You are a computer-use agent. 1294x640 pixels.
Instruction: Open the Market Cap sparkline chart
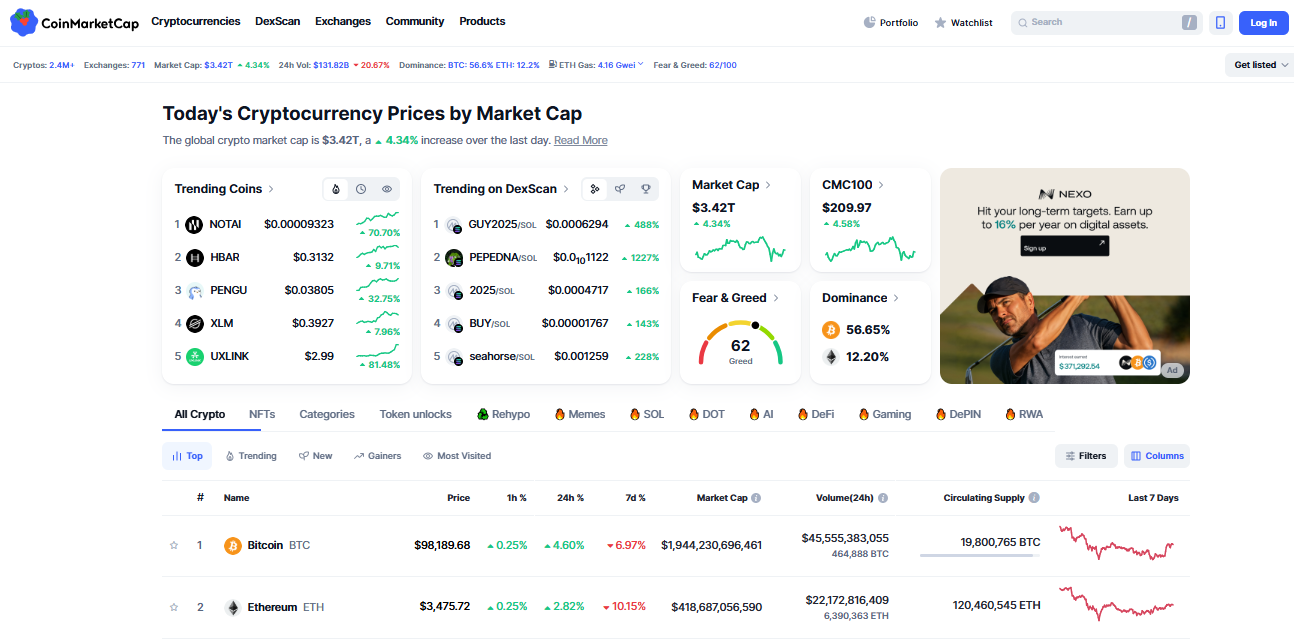740,249
